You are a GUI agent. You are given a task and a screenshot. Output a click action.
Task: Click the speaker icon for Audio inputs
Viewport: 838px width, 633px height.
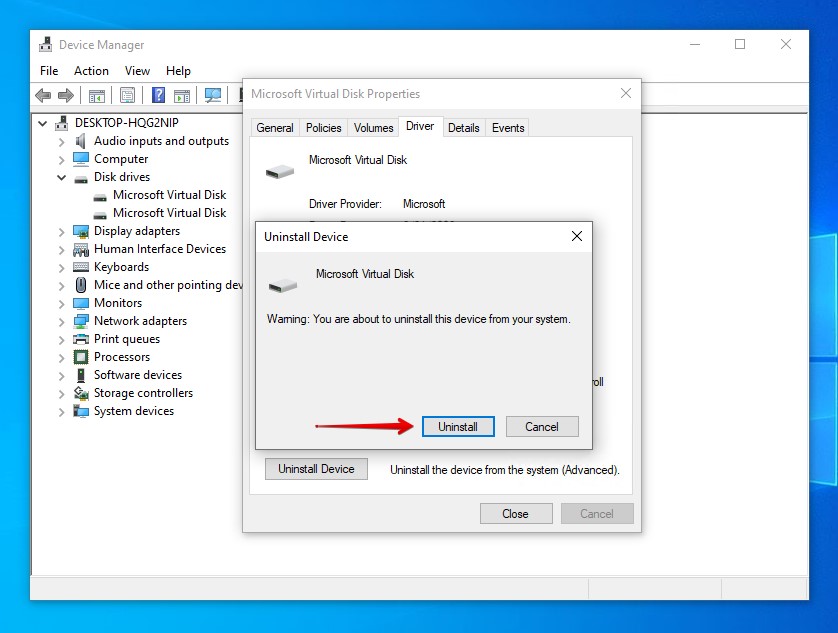(x=80, y=141)
